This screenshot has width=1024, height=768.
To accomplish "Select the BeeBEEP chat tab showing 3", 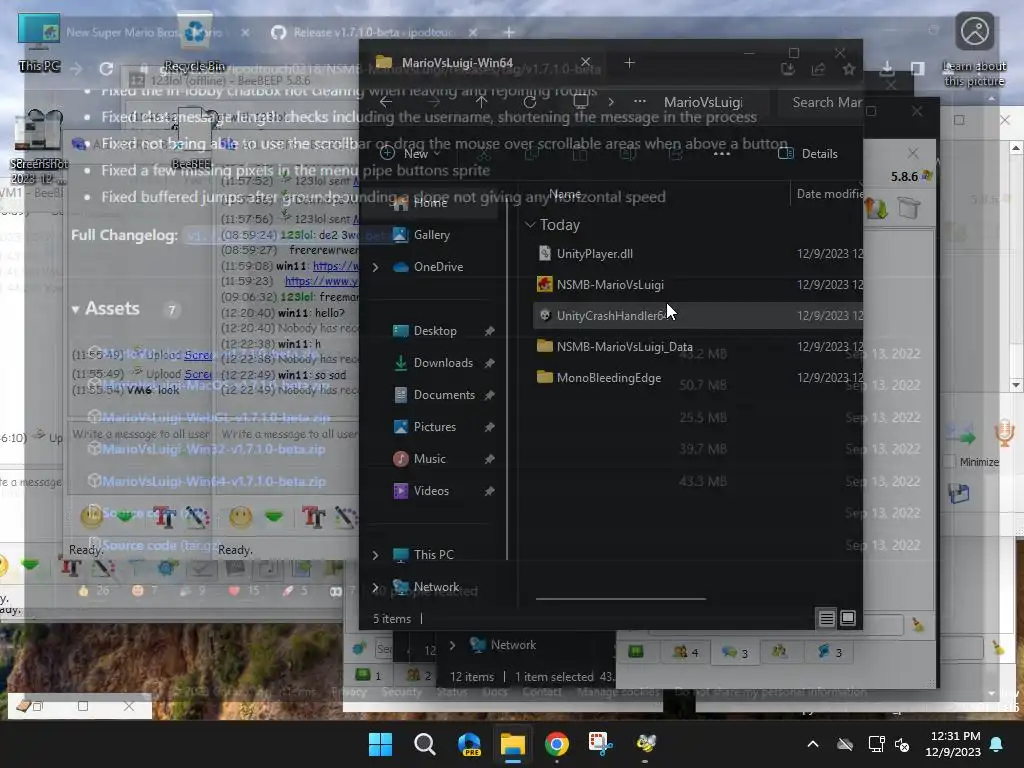I will point(735,652).
